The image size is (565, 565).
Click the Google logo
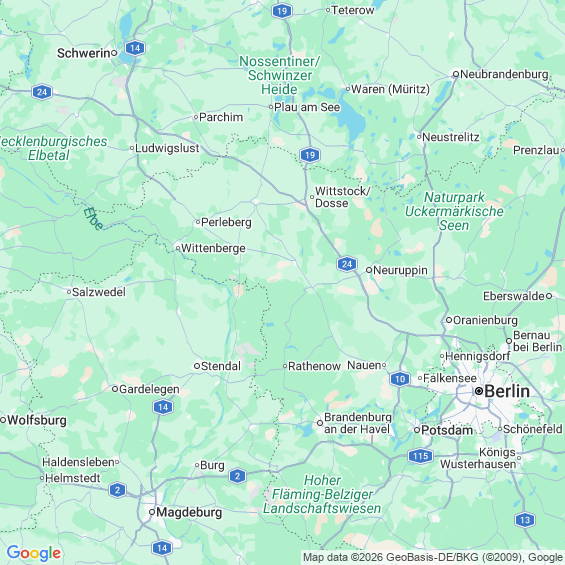click(34, 553)
